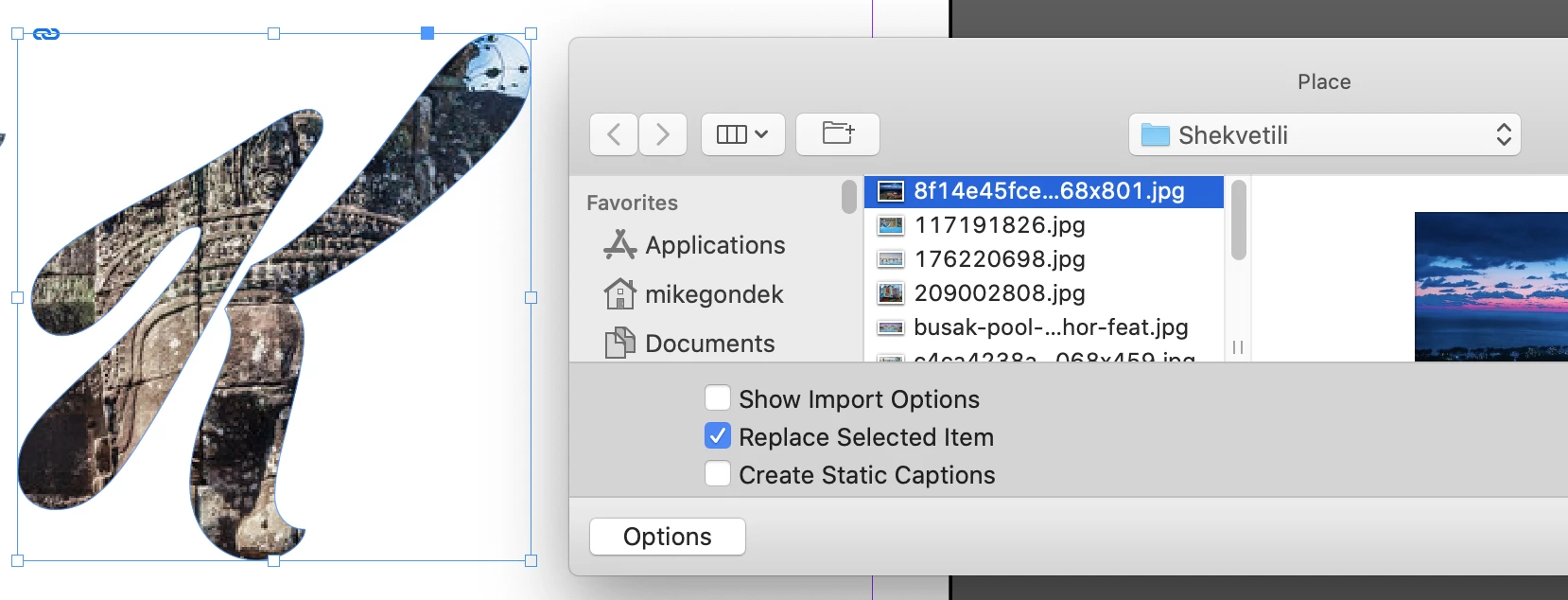Select file busak-pool-...hor-feat.jpg

pyautogui.click(x=1044, y=327)
